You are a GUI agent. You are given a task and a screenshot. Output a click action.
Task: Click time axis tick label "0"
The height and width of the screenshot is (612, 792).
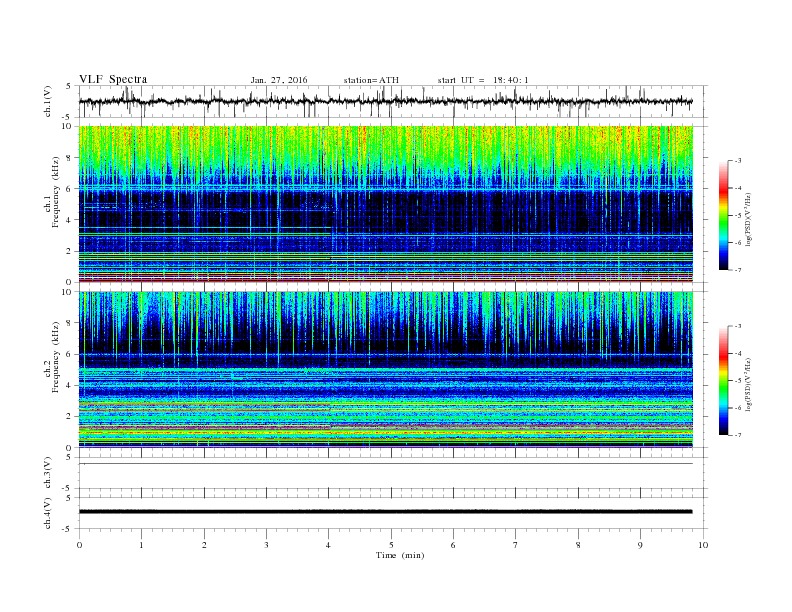(x=79, y=545)
